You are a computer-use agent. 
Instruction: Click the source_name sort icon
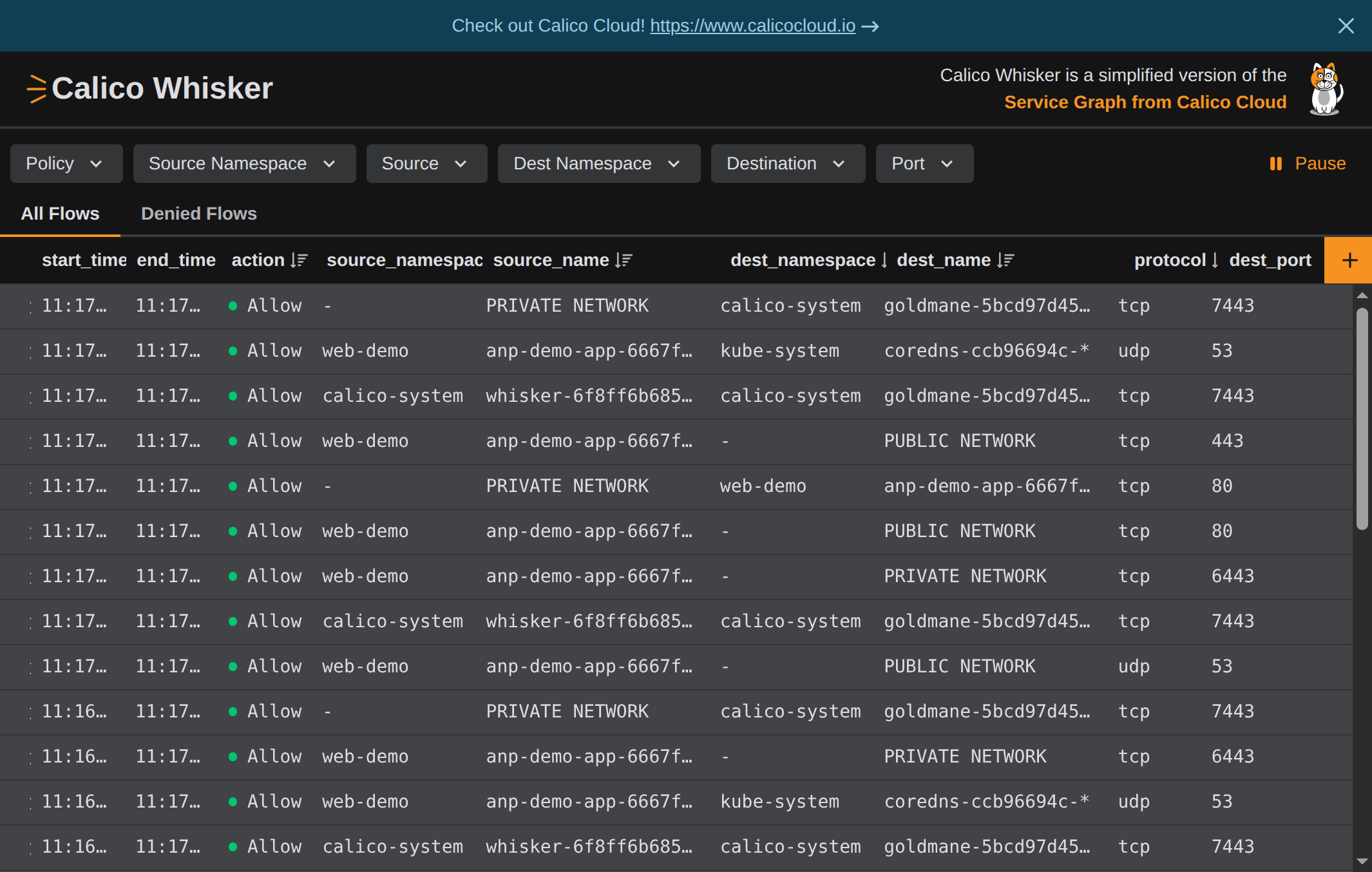624,260
